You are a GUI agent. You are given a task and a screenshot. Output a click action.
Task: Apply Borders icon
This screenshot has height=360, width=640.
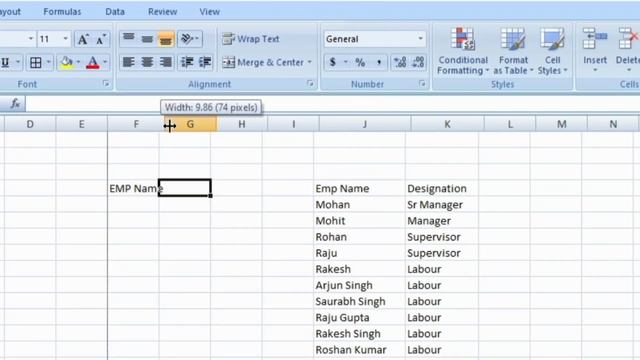(36, 62)
